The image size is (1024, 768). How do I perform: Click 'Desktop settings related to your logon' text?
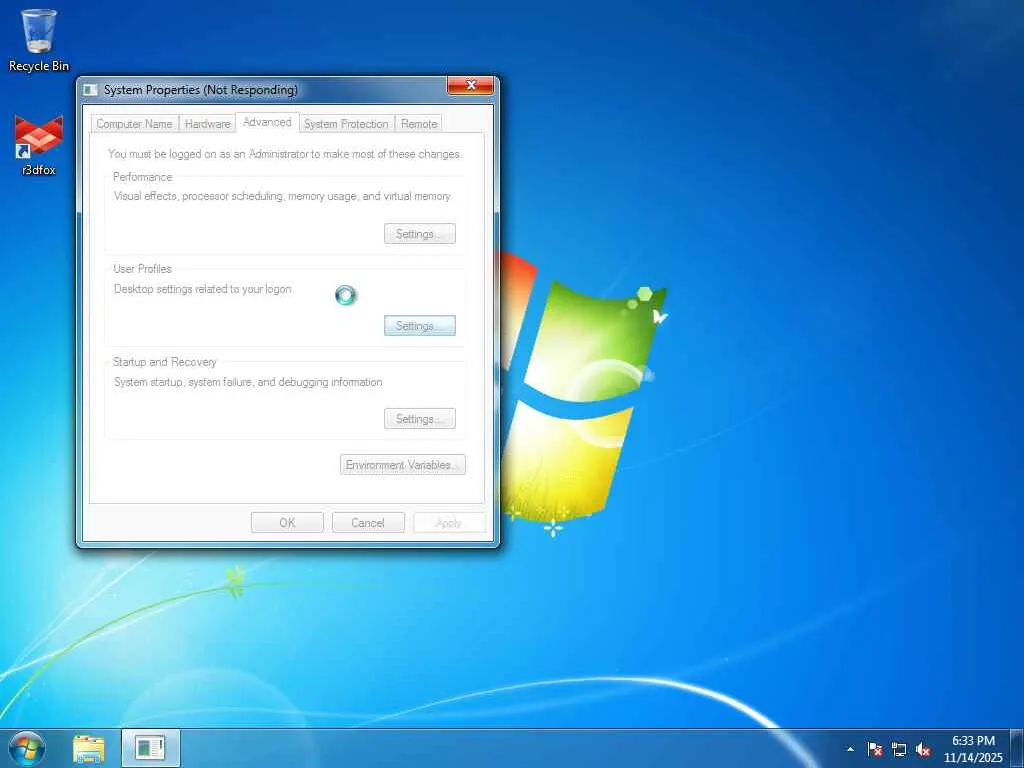click(x=202, y=289)
